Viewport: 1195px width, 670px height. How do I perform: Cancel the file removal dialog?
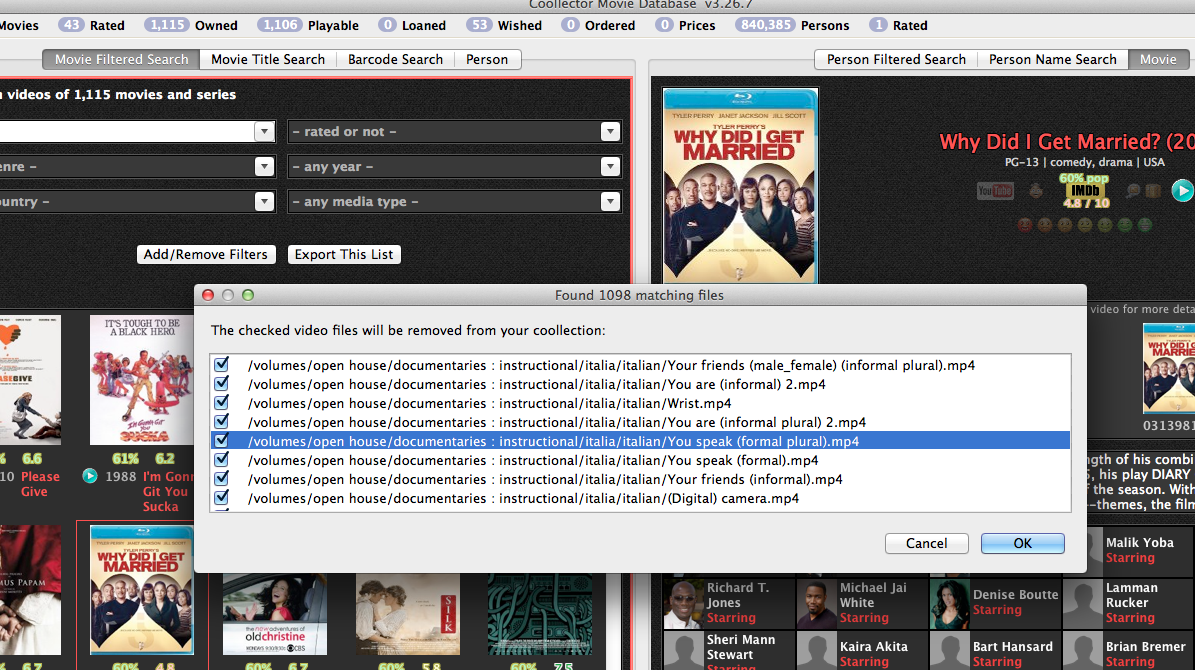(x=927, y=543)
